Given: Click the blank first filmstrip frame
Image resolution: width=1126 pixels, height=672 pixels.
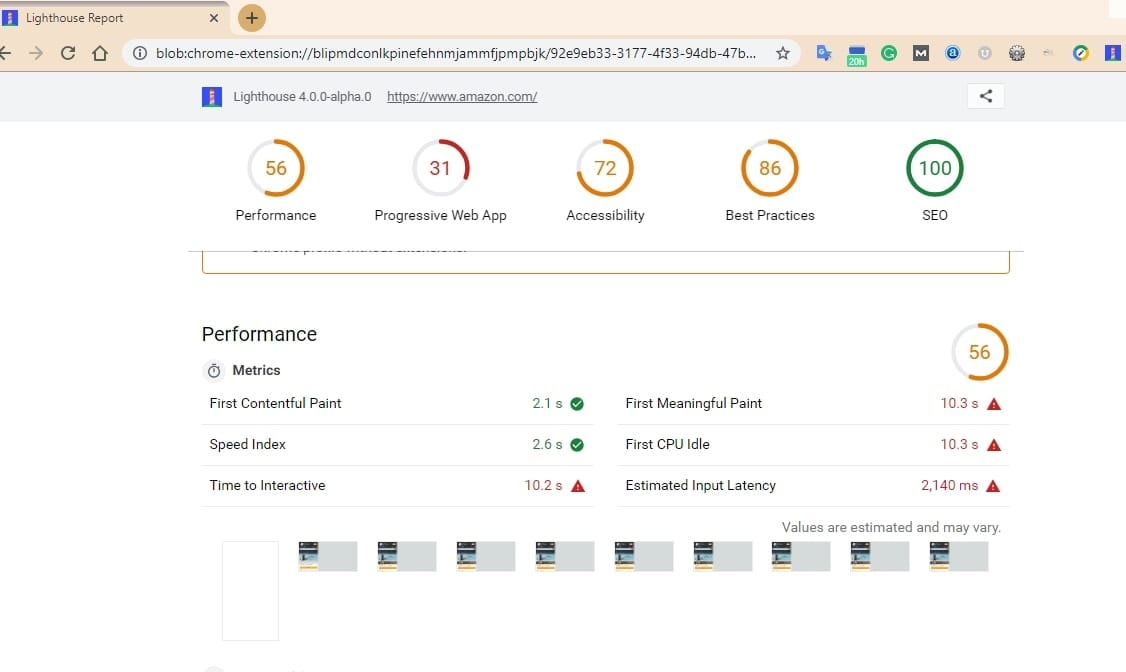Looking at the screenshot, I should tap(250, 591).
